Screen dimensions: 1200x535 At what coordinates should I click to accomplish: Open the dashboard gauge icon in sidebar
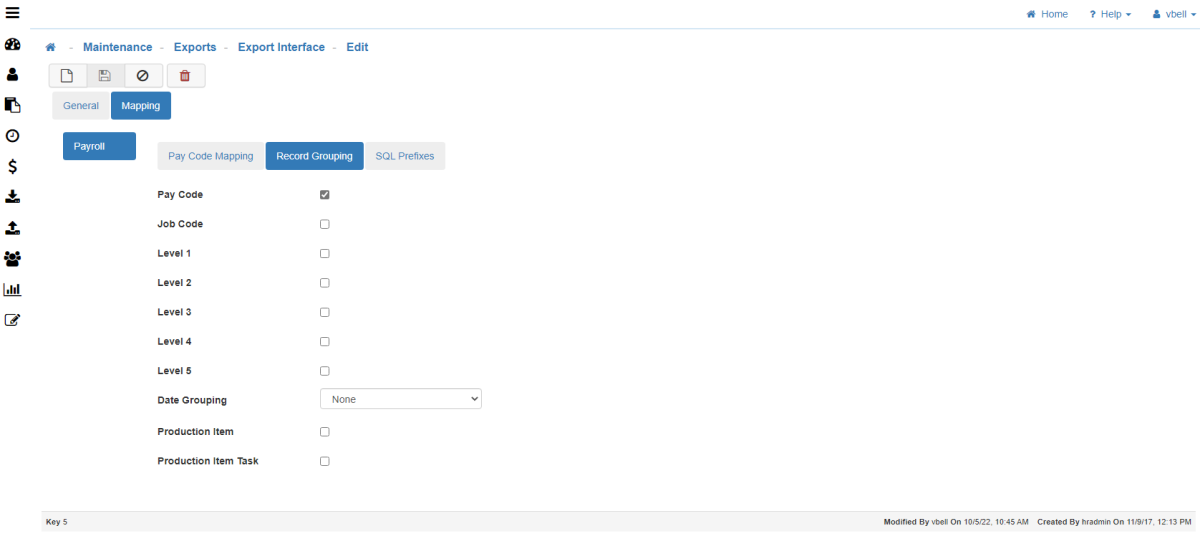[x=13, y=45]
